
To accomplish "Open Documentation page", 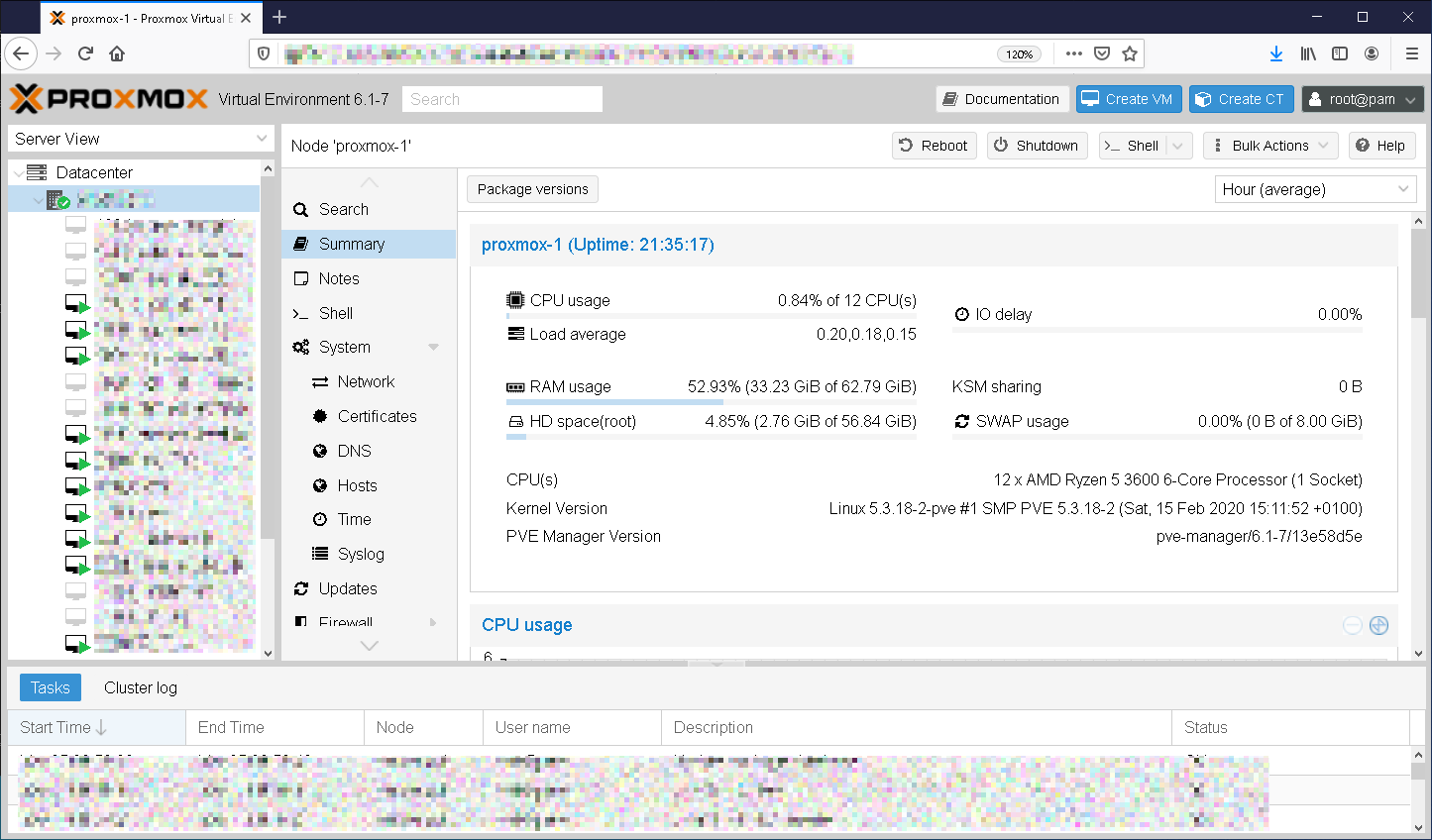I will pyautogui.click(x=1001, y=99).
